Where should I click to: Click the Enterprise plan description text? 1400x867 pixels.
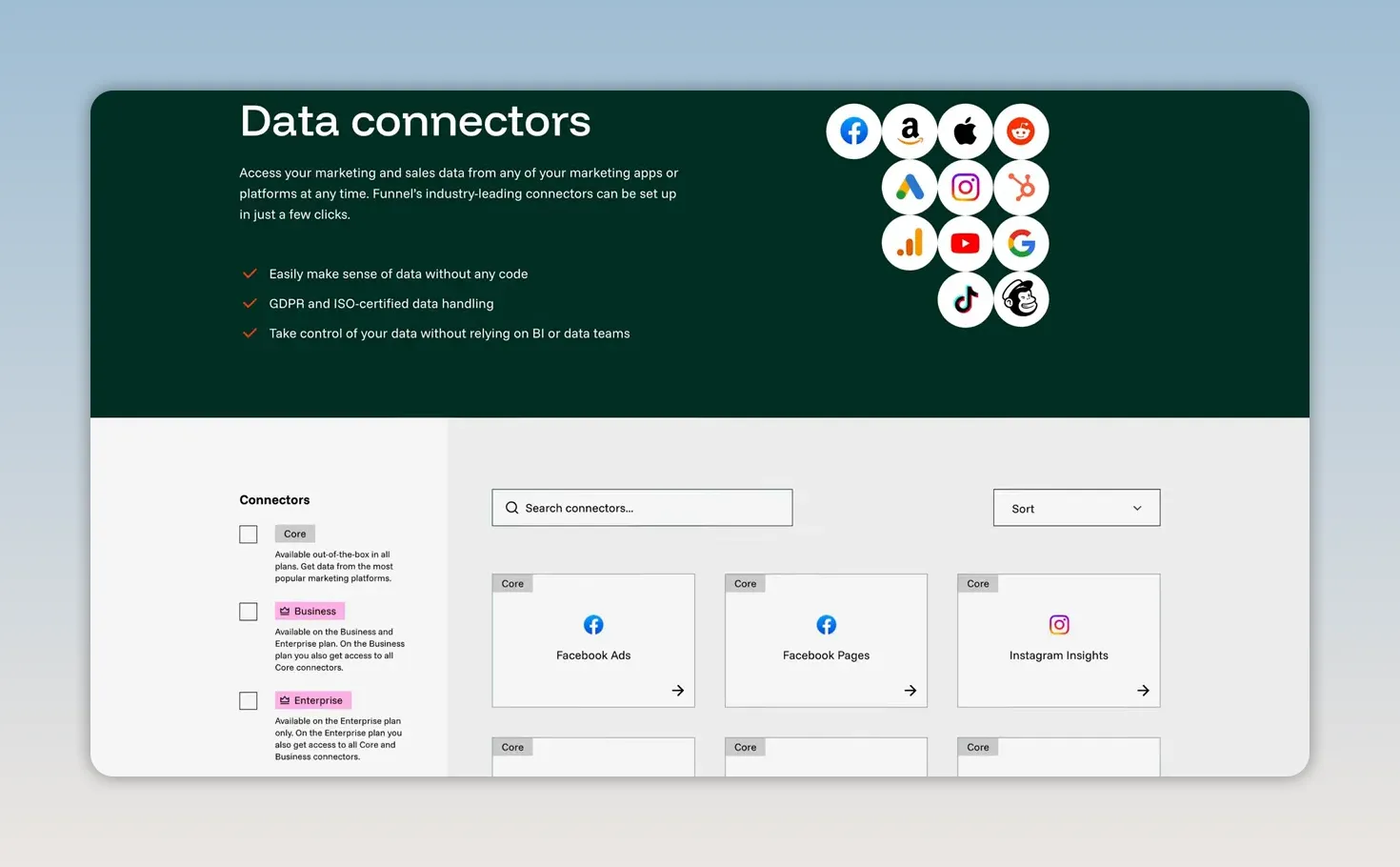(338, 739)
